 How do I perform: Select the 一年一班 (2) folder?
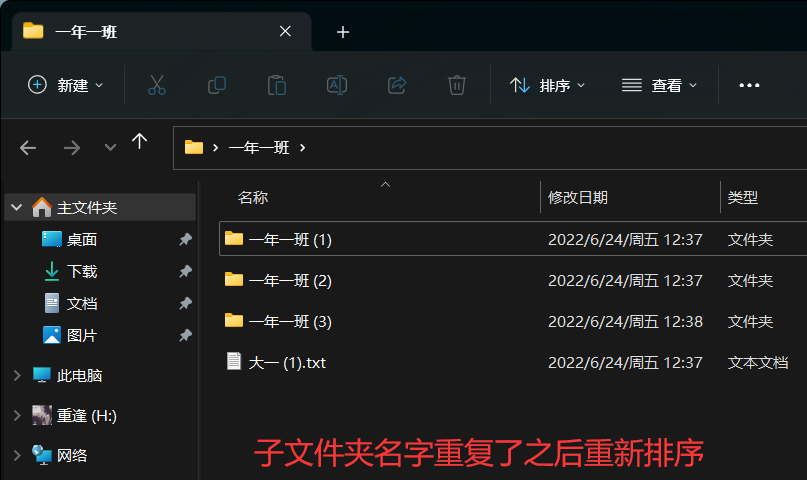click(290, 281)
